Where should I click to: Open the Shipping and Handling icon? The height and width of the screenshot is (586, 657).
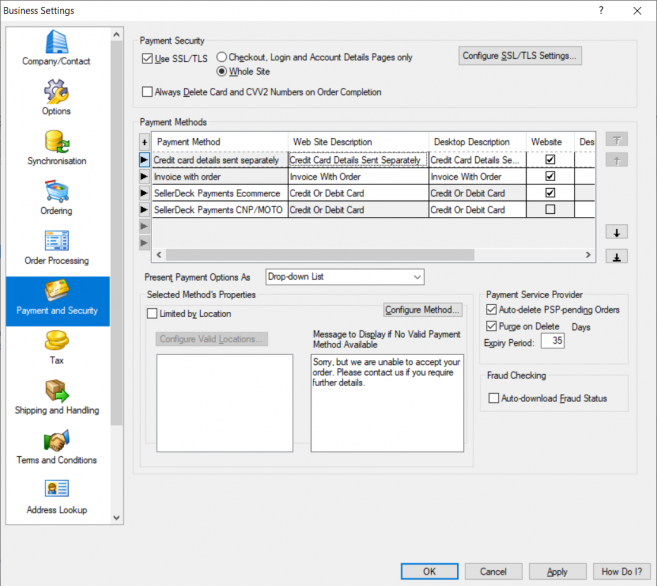(x=56, y=392)
